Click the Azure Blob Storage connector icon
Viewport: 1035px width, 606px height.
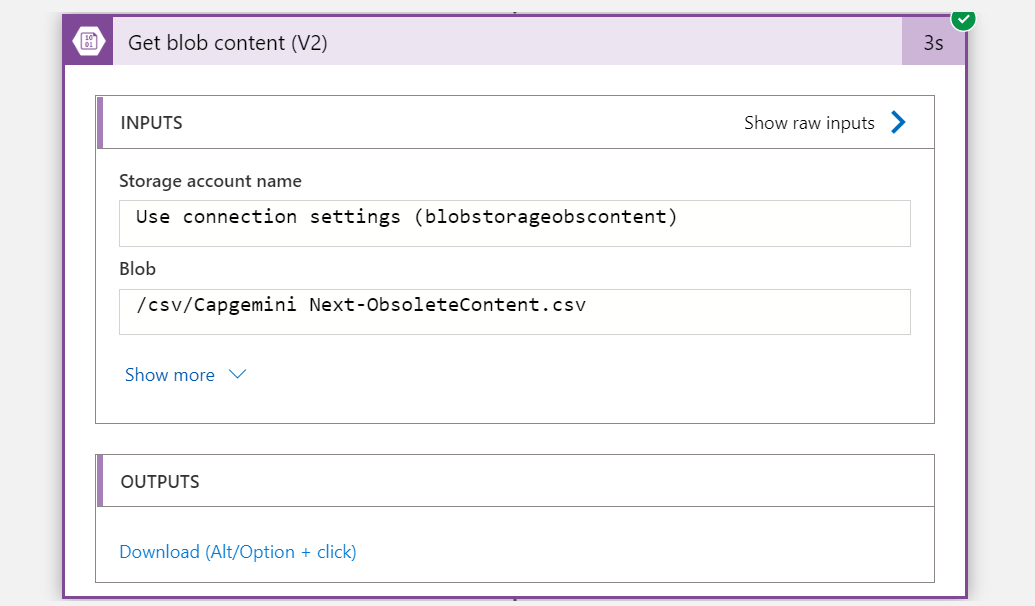88,41
